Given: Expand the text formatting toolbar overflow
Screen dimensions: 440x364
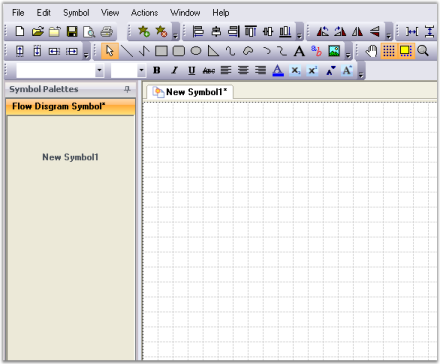Looking at the screenshot, I should point(361,71).
